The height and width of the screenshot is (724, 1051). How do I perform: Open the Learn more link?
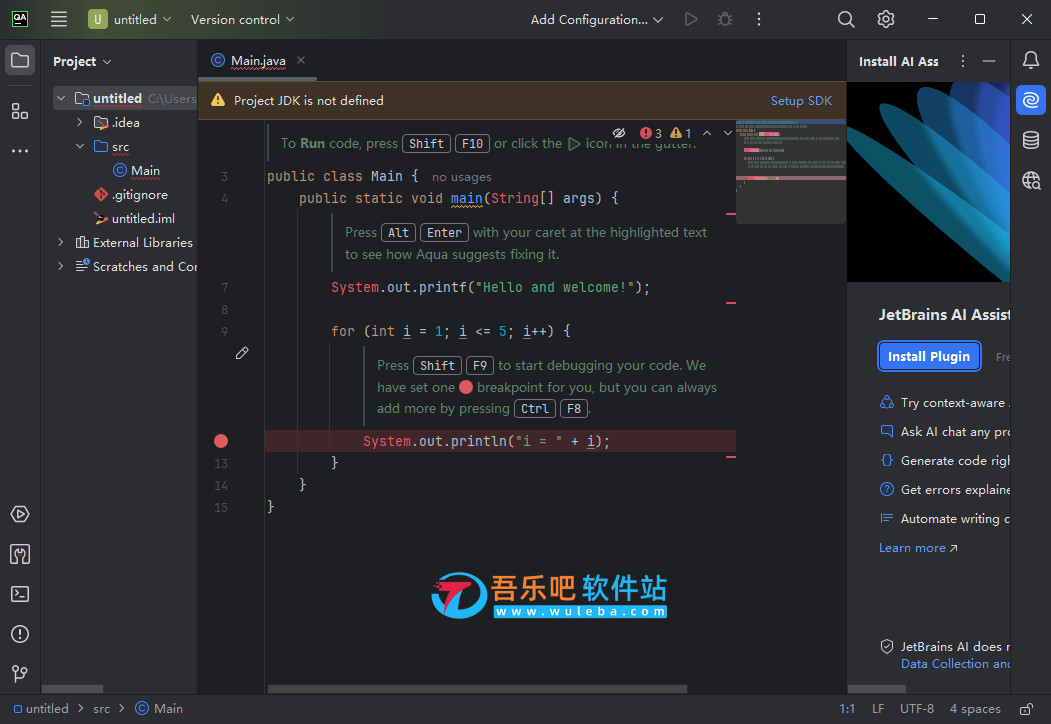[918, 548]
